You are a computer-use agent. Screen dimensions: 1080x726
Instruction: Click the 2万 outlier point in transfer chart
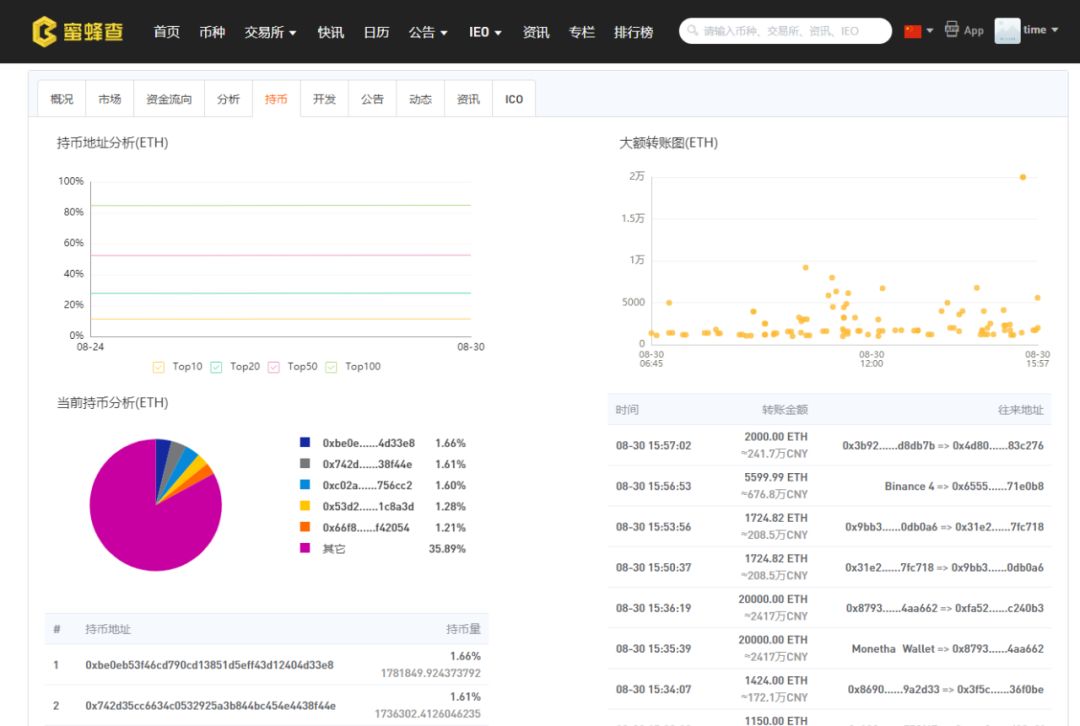(x=1023, y=177)
